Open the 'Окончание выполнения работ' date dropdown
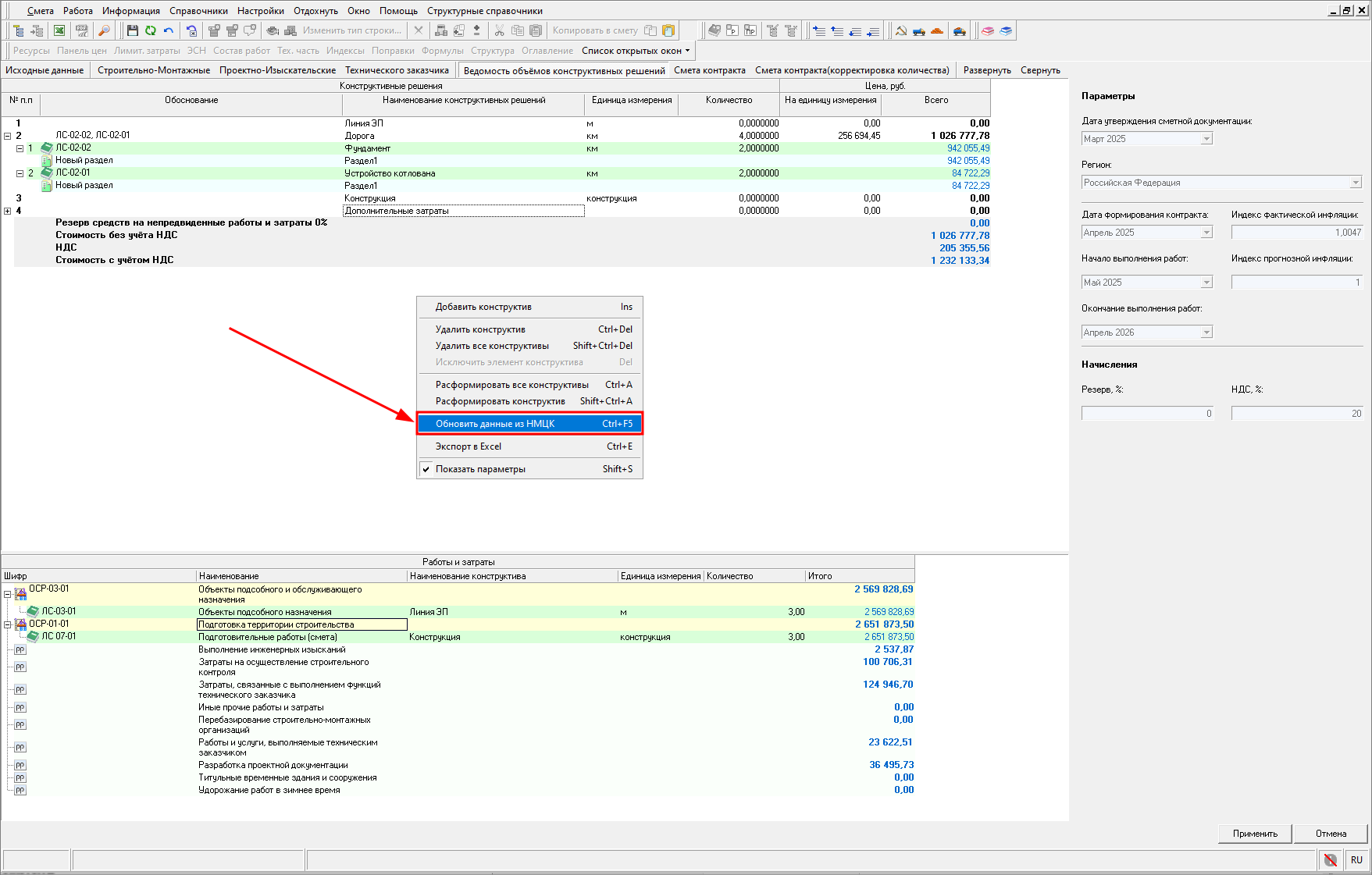 tap(1206, 333)
